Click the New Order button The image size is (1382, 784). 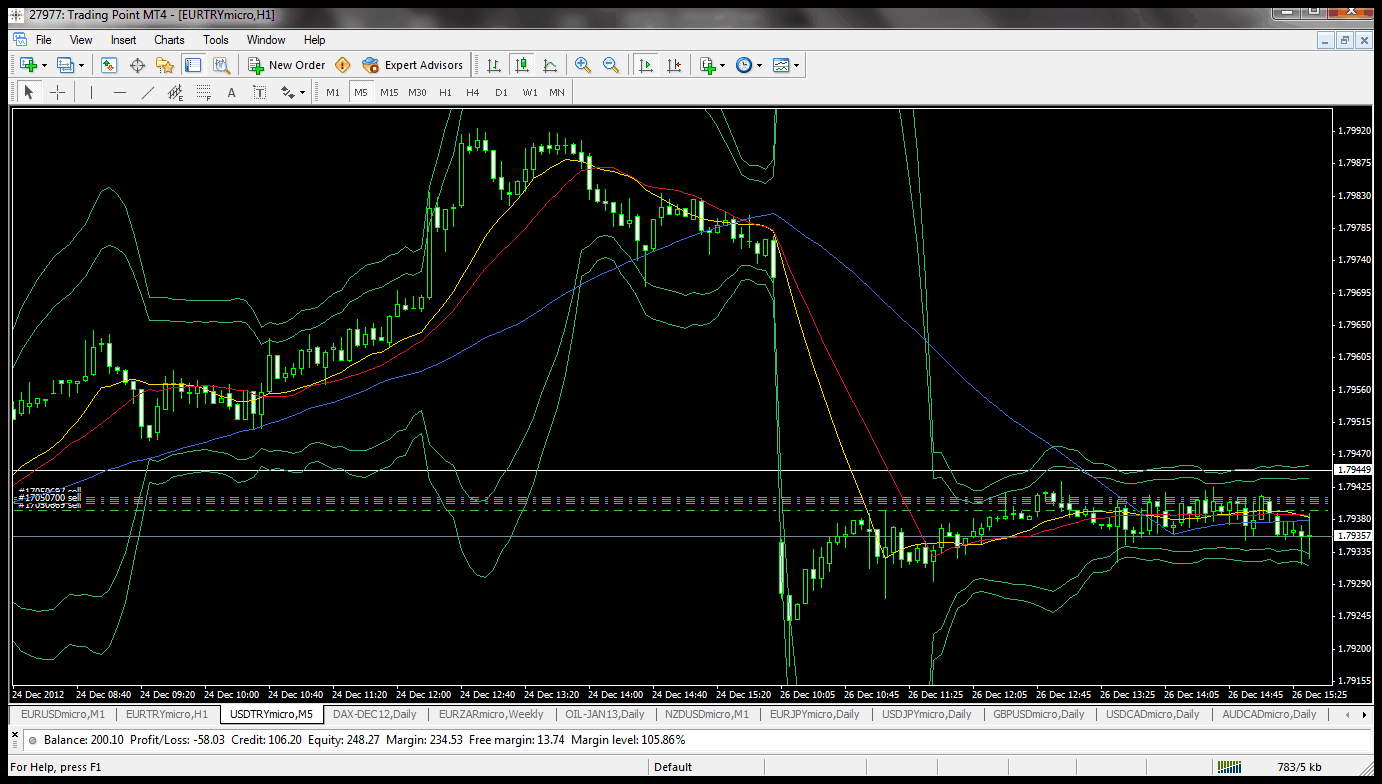tap(287, 65)
